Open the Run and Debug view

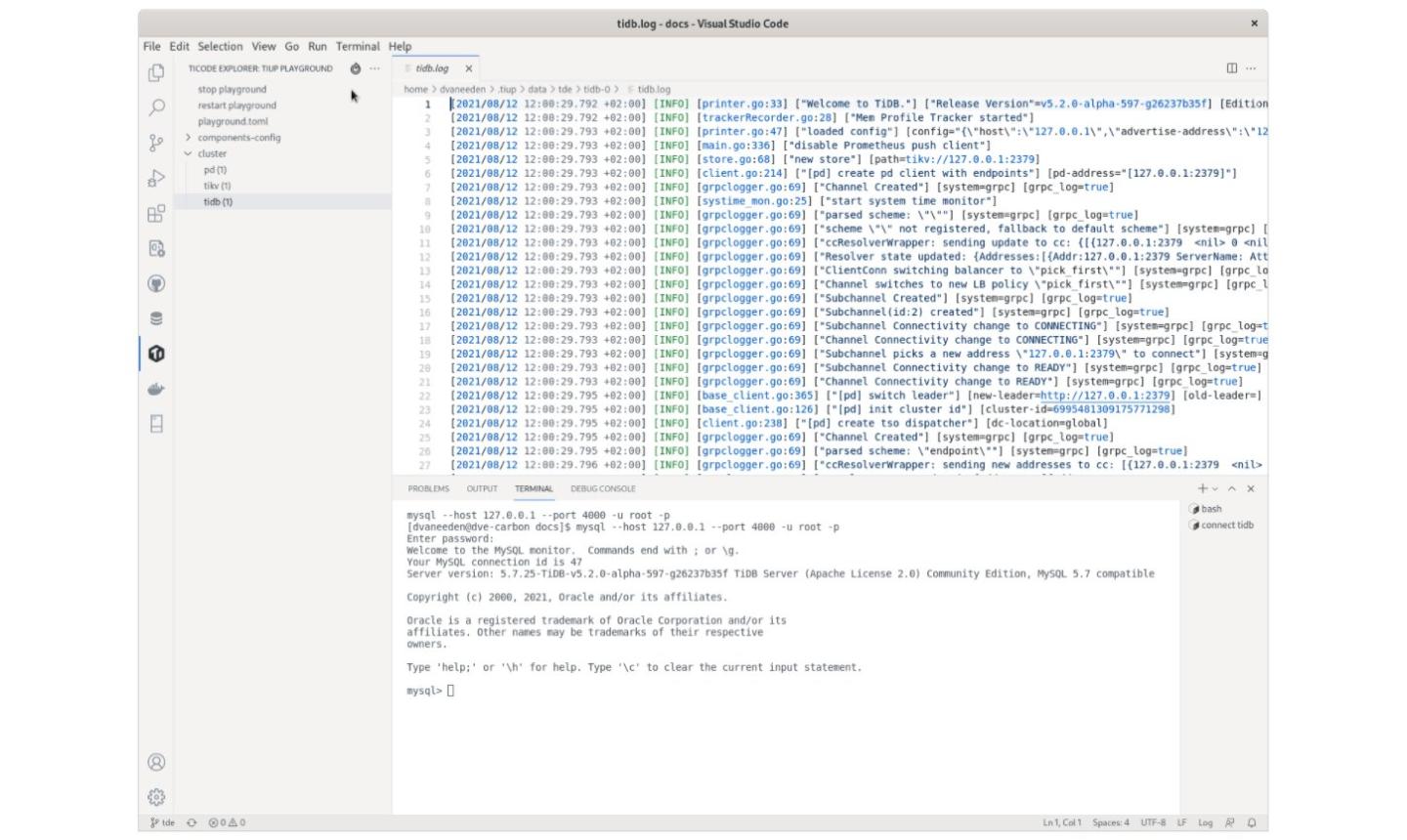[154, 180]
